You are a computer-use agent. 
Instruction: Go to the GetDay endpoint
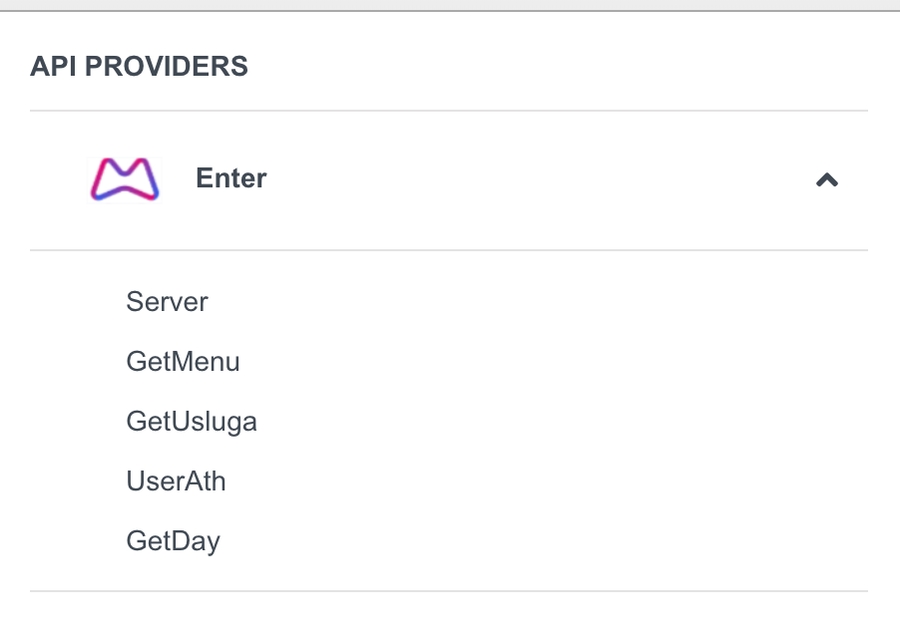tap(173, 541)
